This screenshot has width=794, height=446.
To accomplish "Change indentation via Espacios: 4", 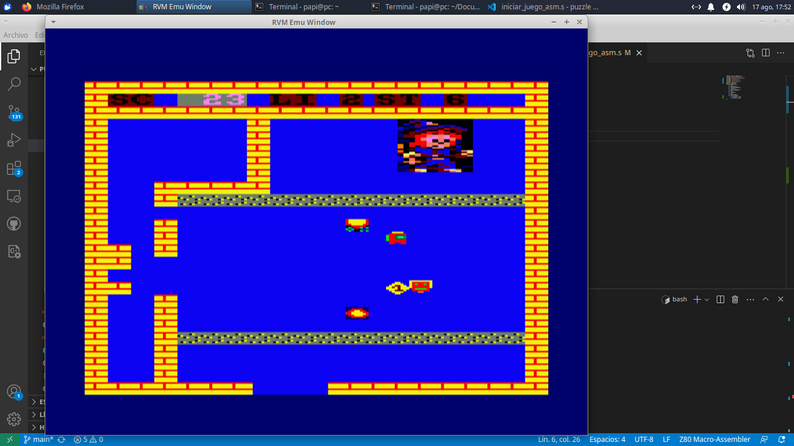I will tap(607, 439).
